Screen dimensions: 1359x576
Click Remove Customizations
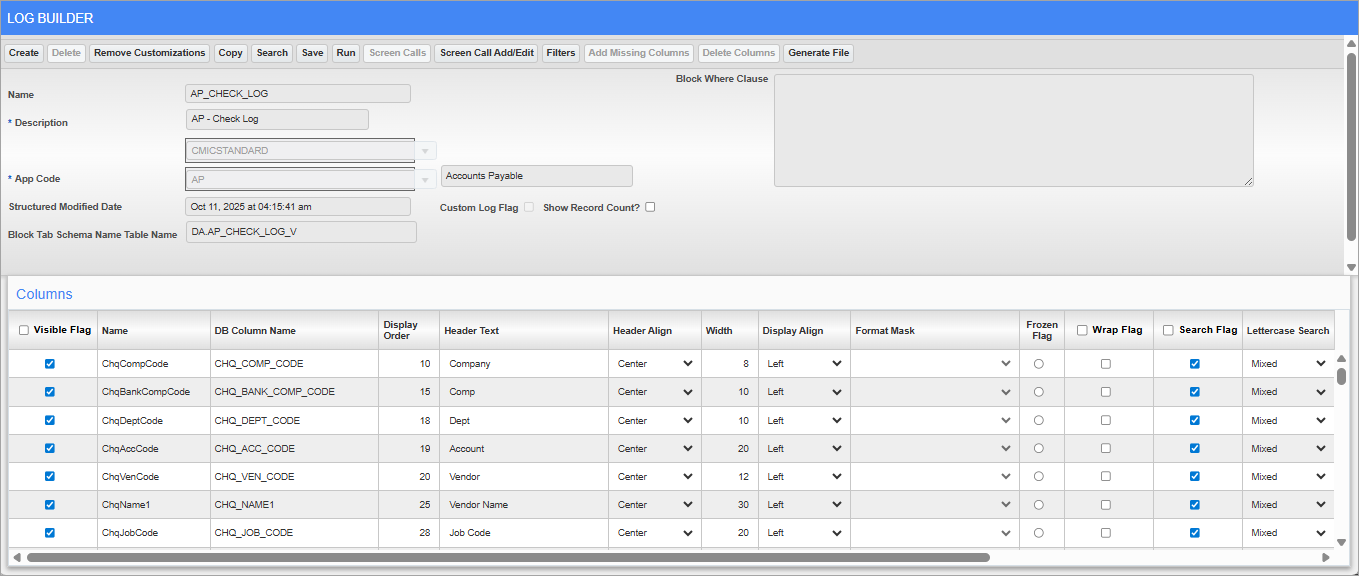149,52
